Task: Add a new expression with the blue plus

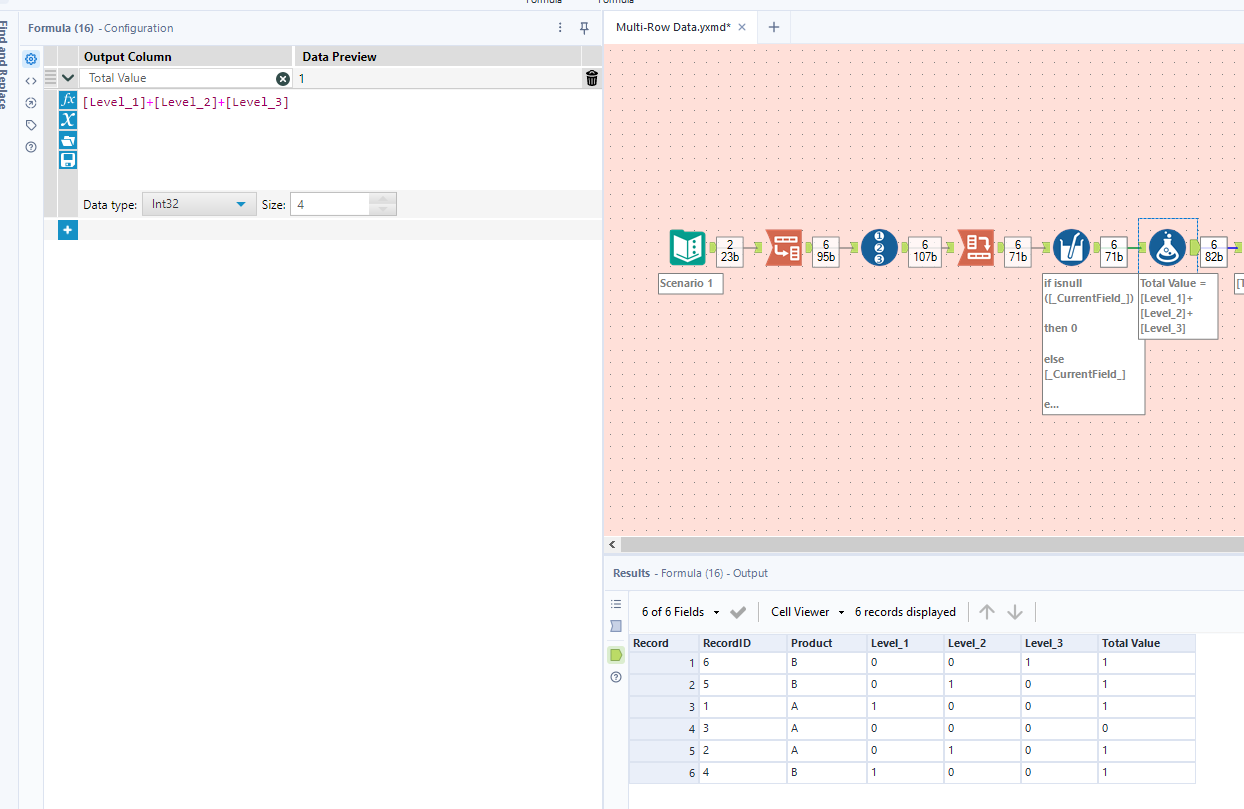Action: [67, 229]
